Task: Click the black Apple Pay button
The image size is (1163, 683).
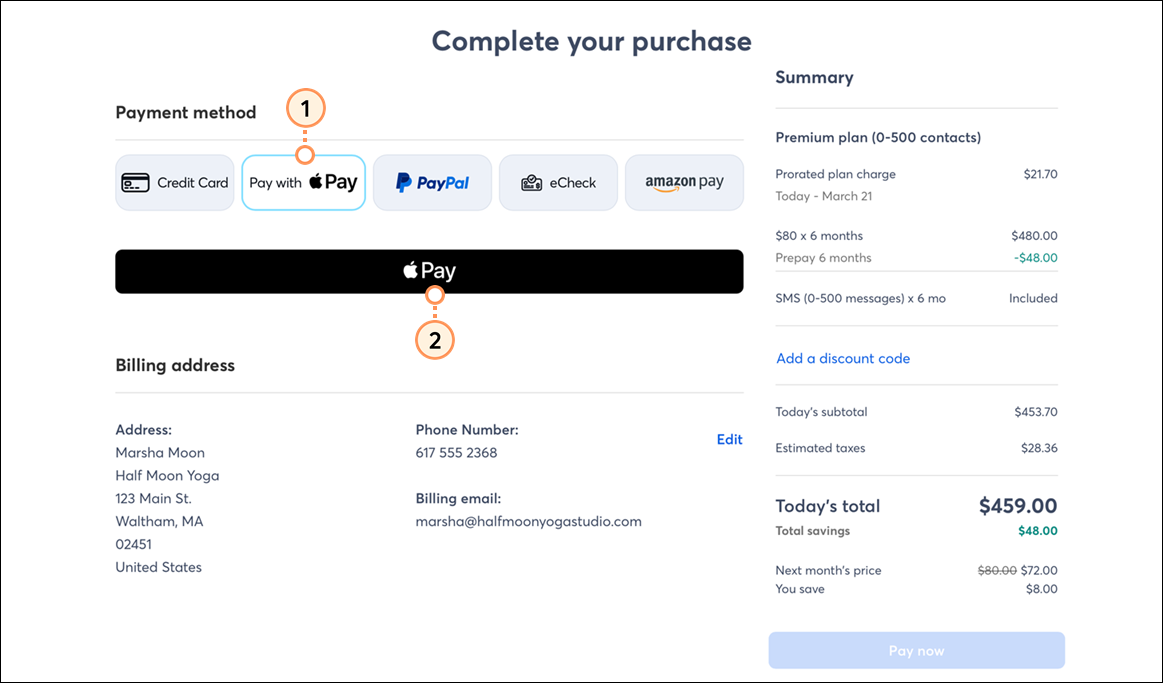Action: (429, 271)
